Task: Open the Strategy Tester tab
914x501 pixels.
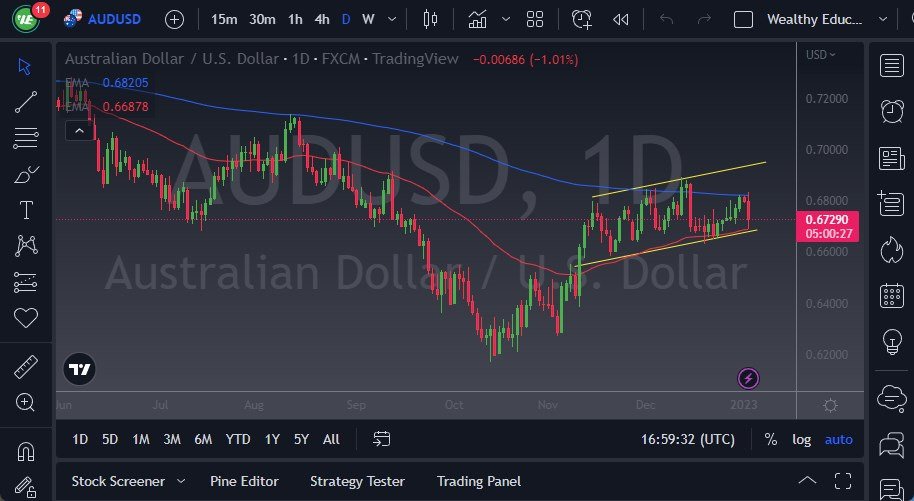Action: (x=357, y=481)
